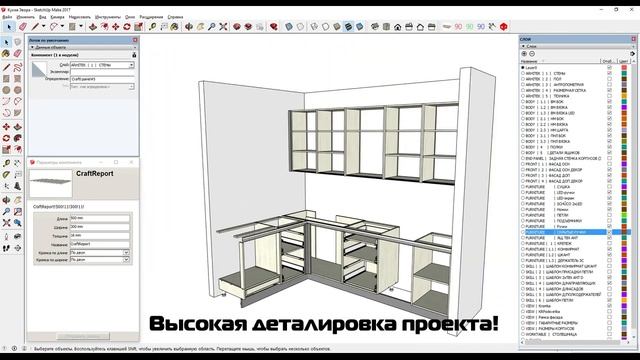Click the Delete Layer minus icon
Screen dimensions: 640x360
pyautogui.click(x=532, y=54)
